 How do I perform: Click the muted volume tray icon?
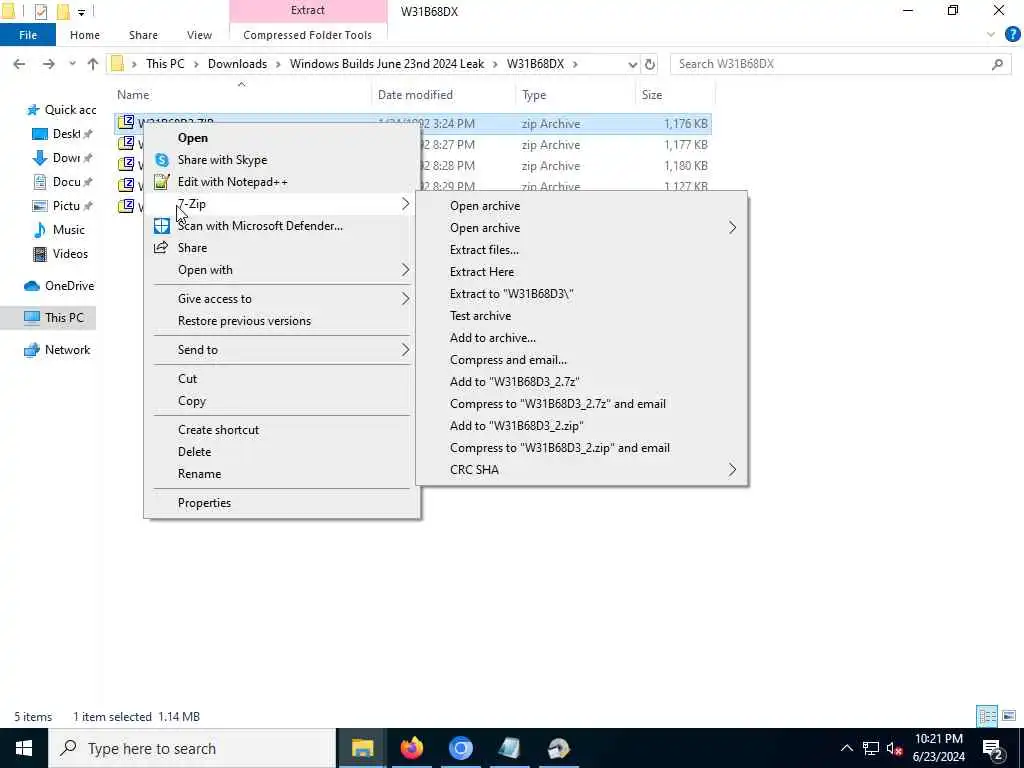[x=894, y=748]
